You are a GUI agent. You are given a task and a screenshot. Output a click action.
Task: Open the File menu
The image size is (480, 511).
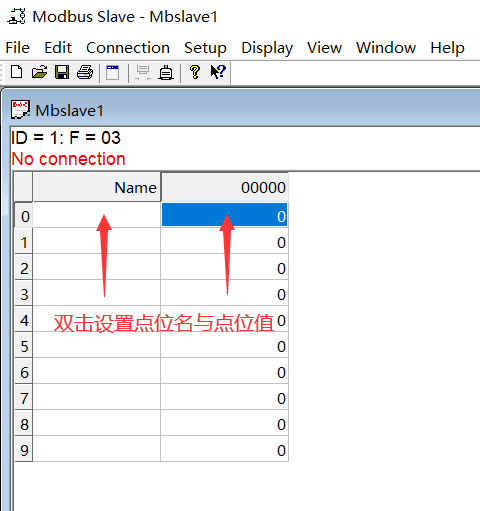click(17, 48)
